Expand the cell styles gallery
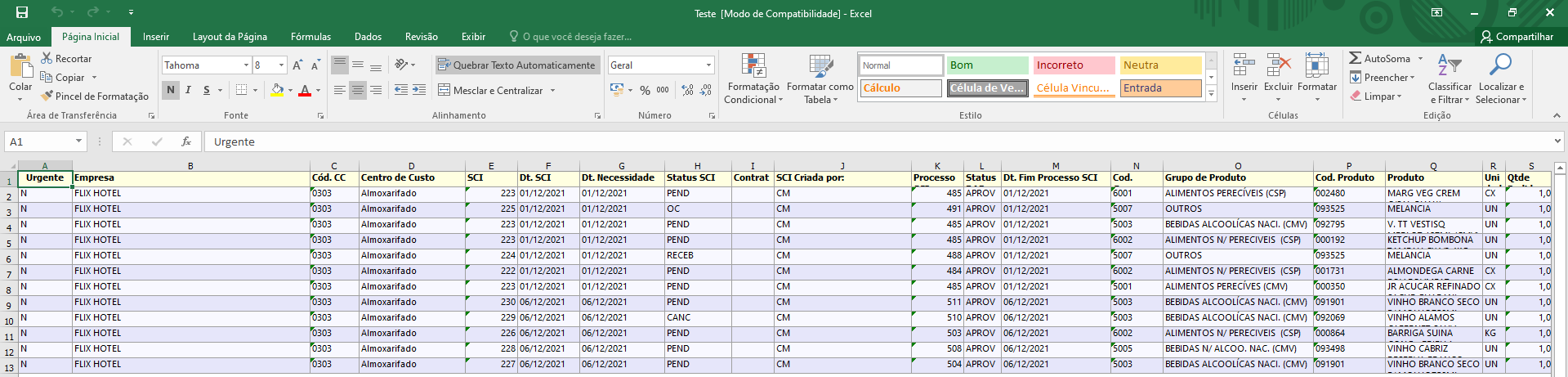This screenshot has width=1568, height=377. point(1212,95)
